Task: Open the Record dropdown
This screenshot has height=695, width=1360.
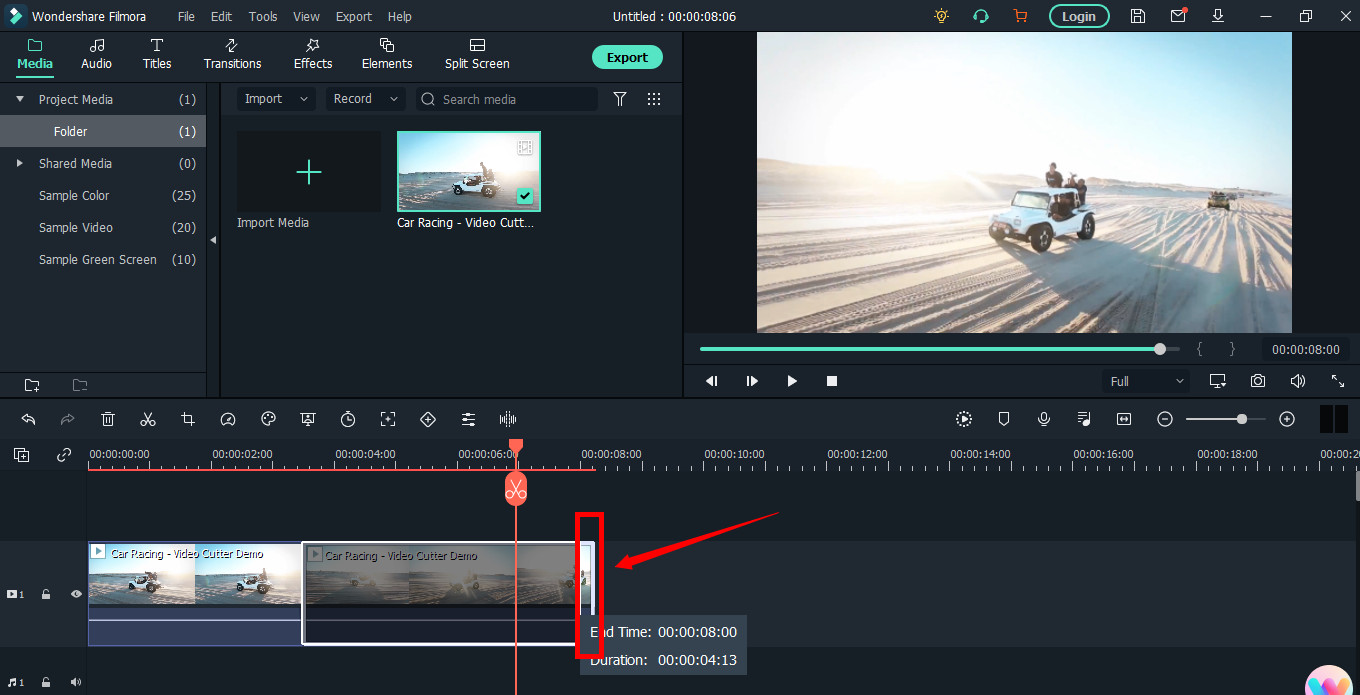Action: coord(366,99)
